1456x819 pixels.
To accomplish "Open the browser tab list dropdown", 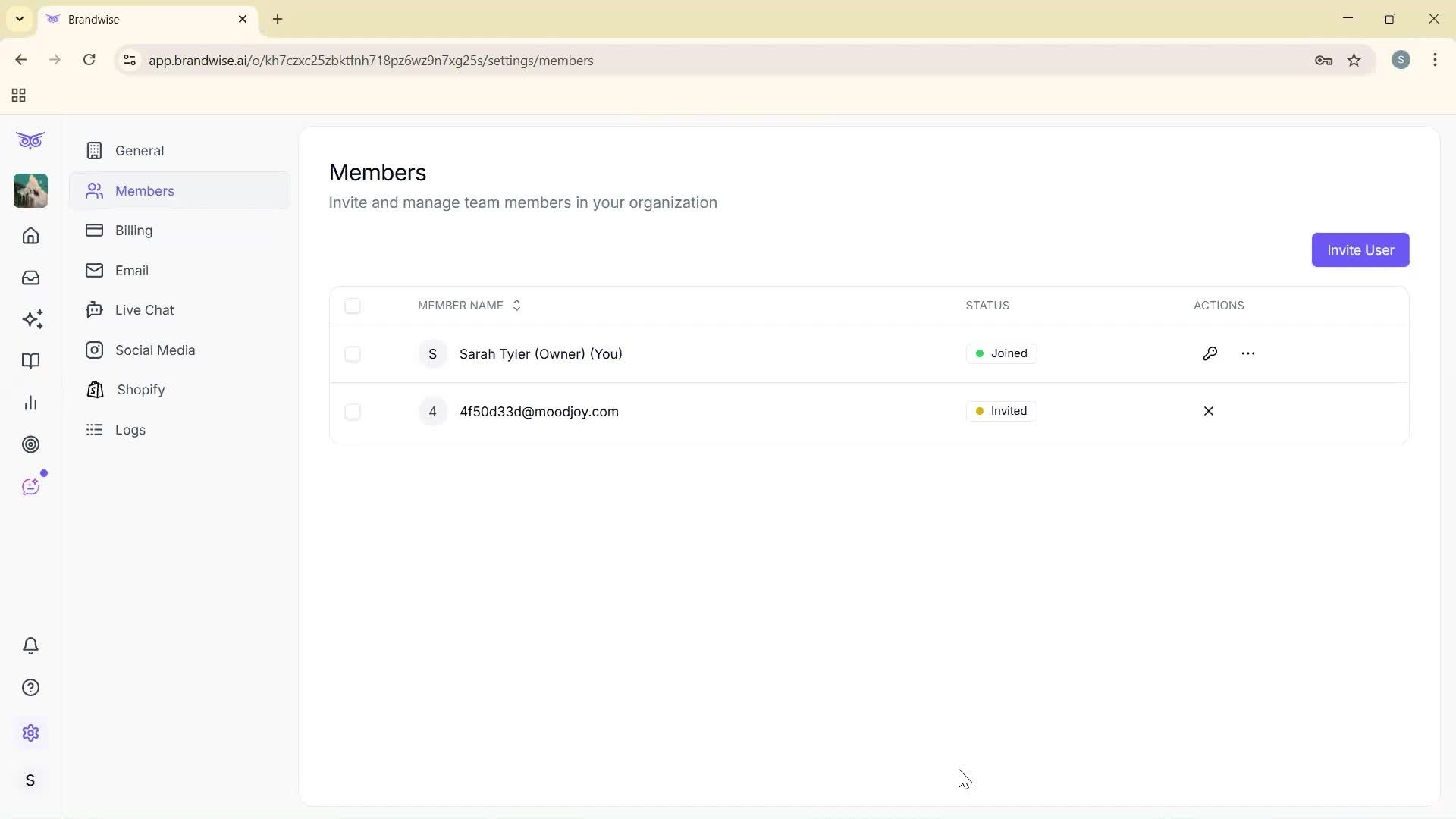I will [19, 19].
